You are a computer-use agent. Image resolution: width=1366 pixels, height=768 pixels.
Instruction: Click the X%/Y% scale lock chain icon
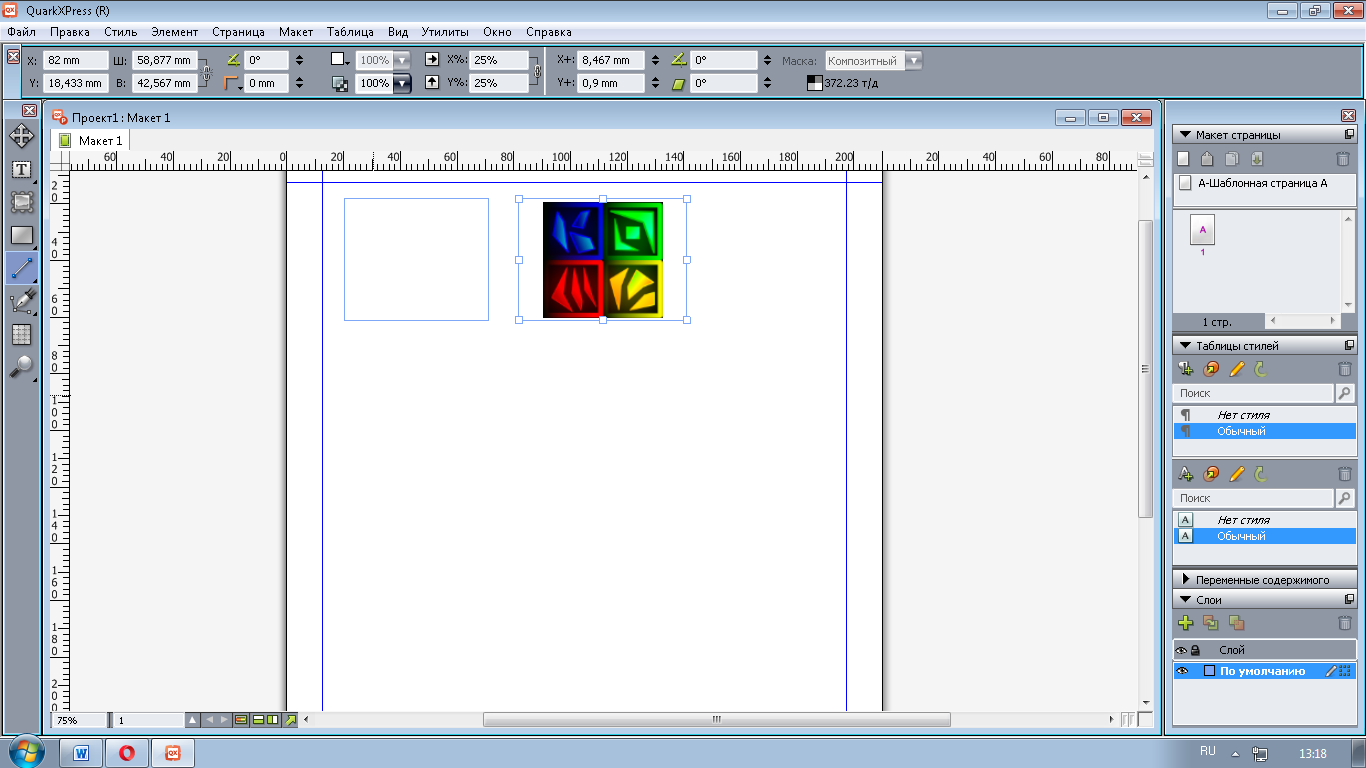pyautogui.click(x=537, y=72)
